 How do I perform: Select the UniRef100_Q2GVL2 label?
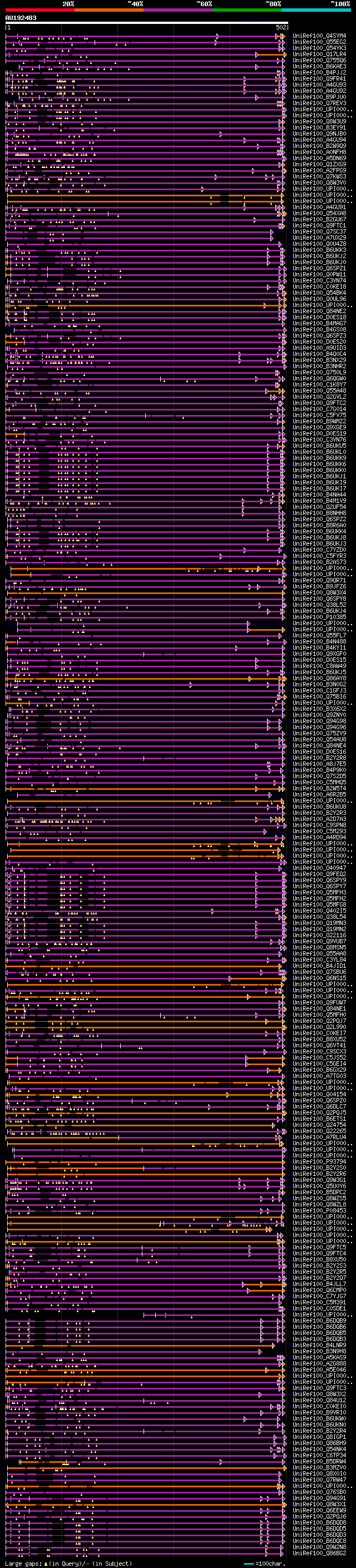coord(319,397)
